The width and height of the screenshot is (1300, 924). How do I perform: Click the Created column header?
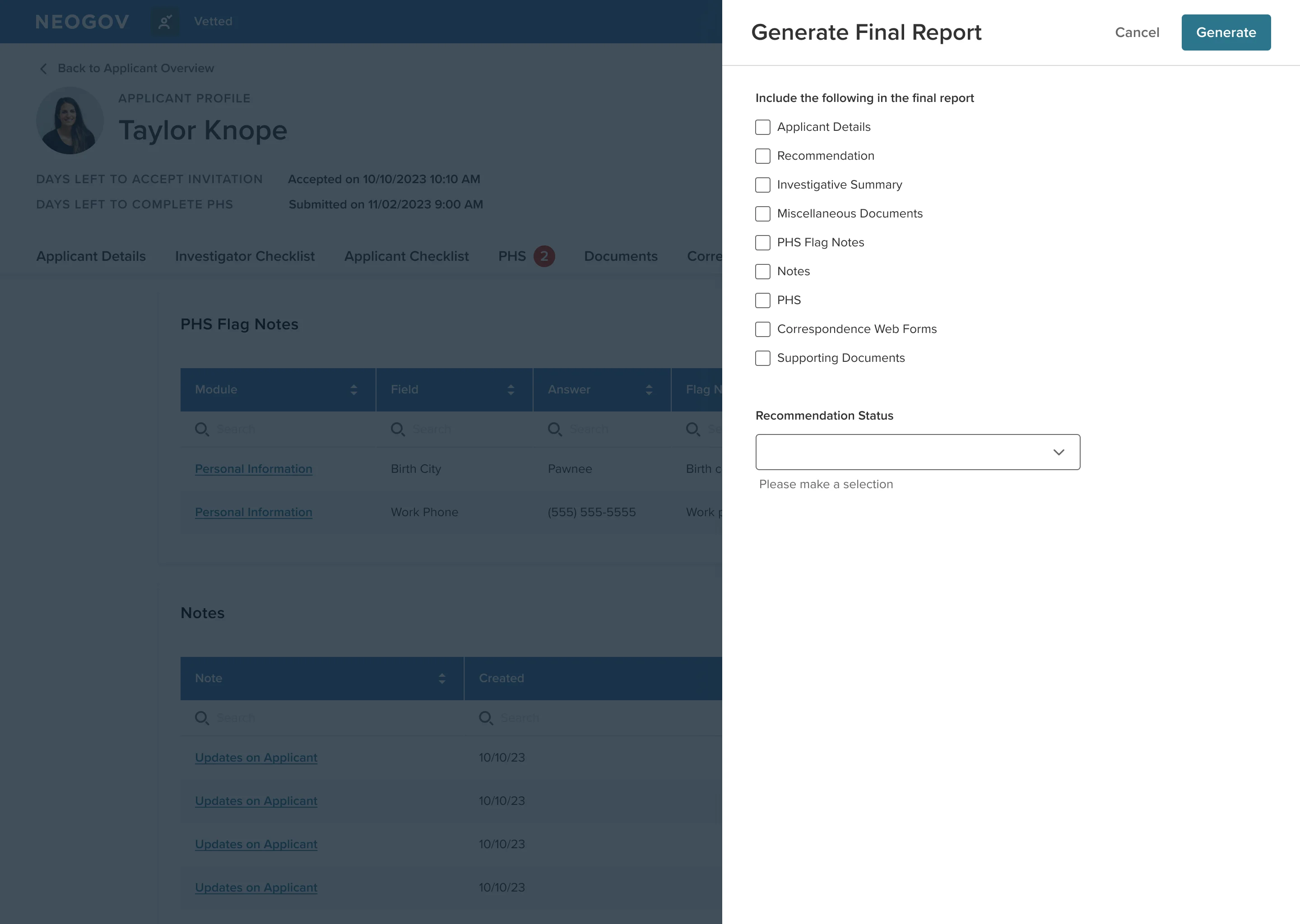pos(593,678)
